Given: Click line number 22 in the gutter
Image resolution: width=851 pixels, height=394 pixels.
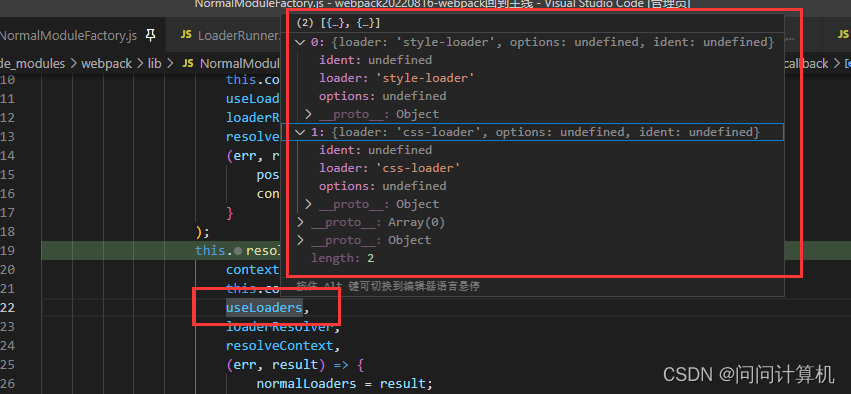Looking at the screenshot, I should tap(8, 308).
